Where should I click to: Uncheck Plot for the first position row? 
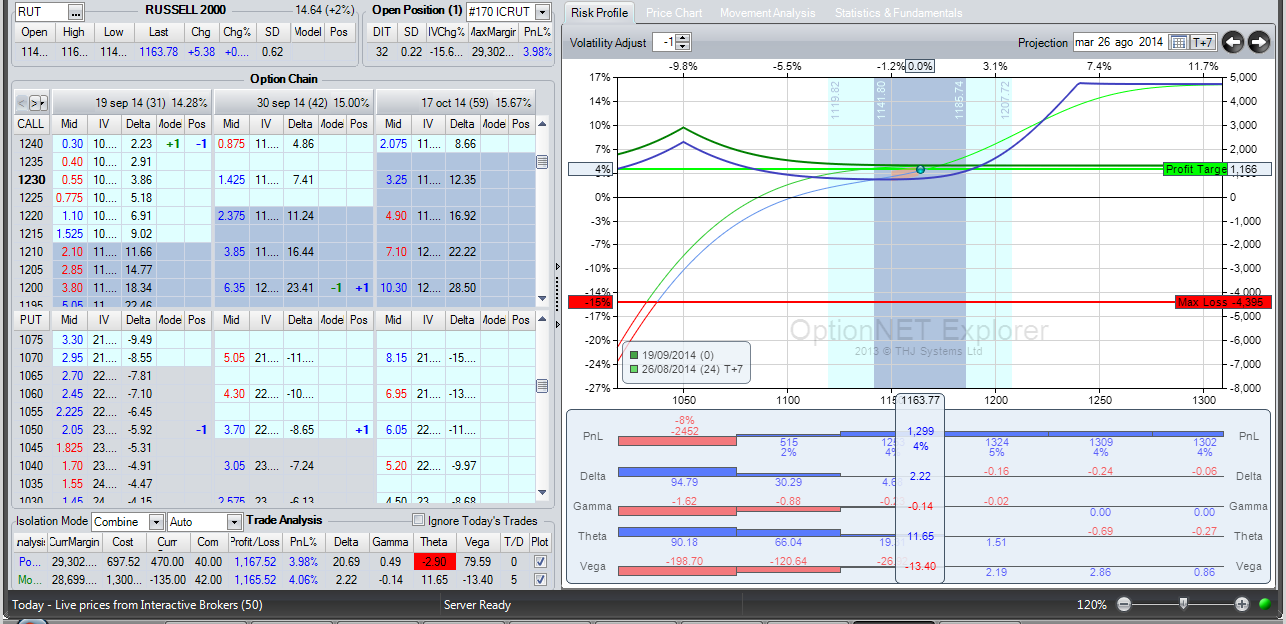pyautogui.click(x=541, y=562)
